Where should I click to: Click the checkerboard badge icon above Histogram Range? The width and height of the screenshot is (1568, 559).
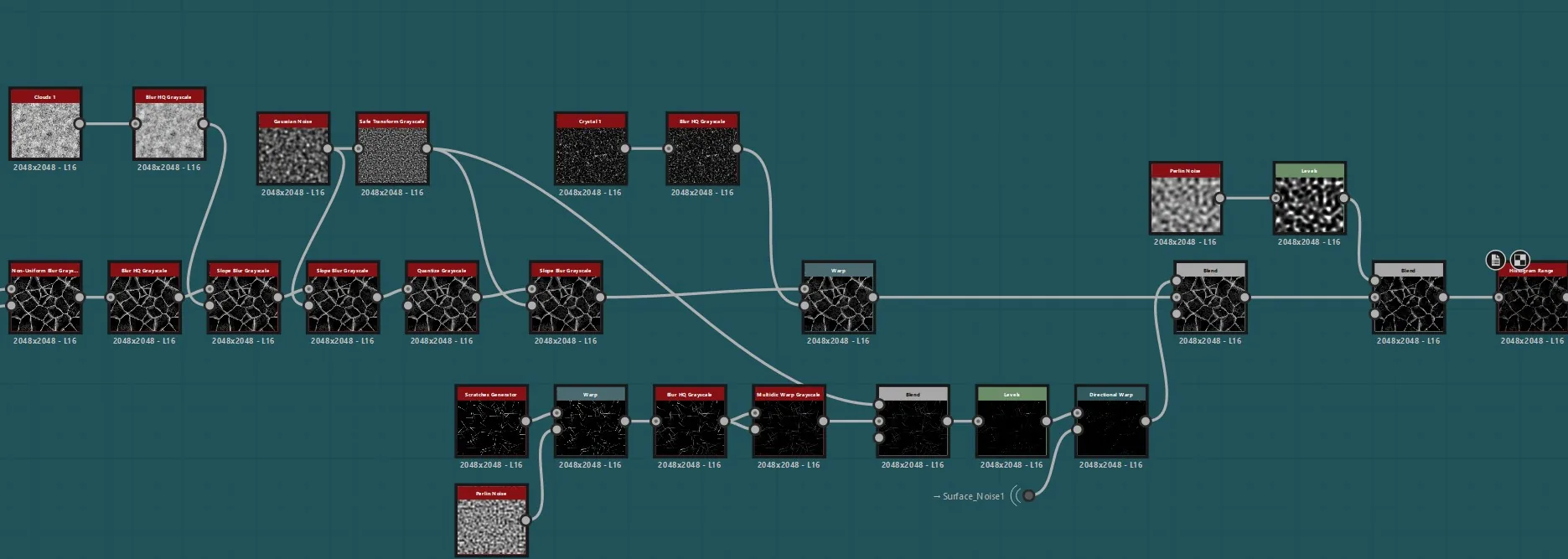[1519, 260]
